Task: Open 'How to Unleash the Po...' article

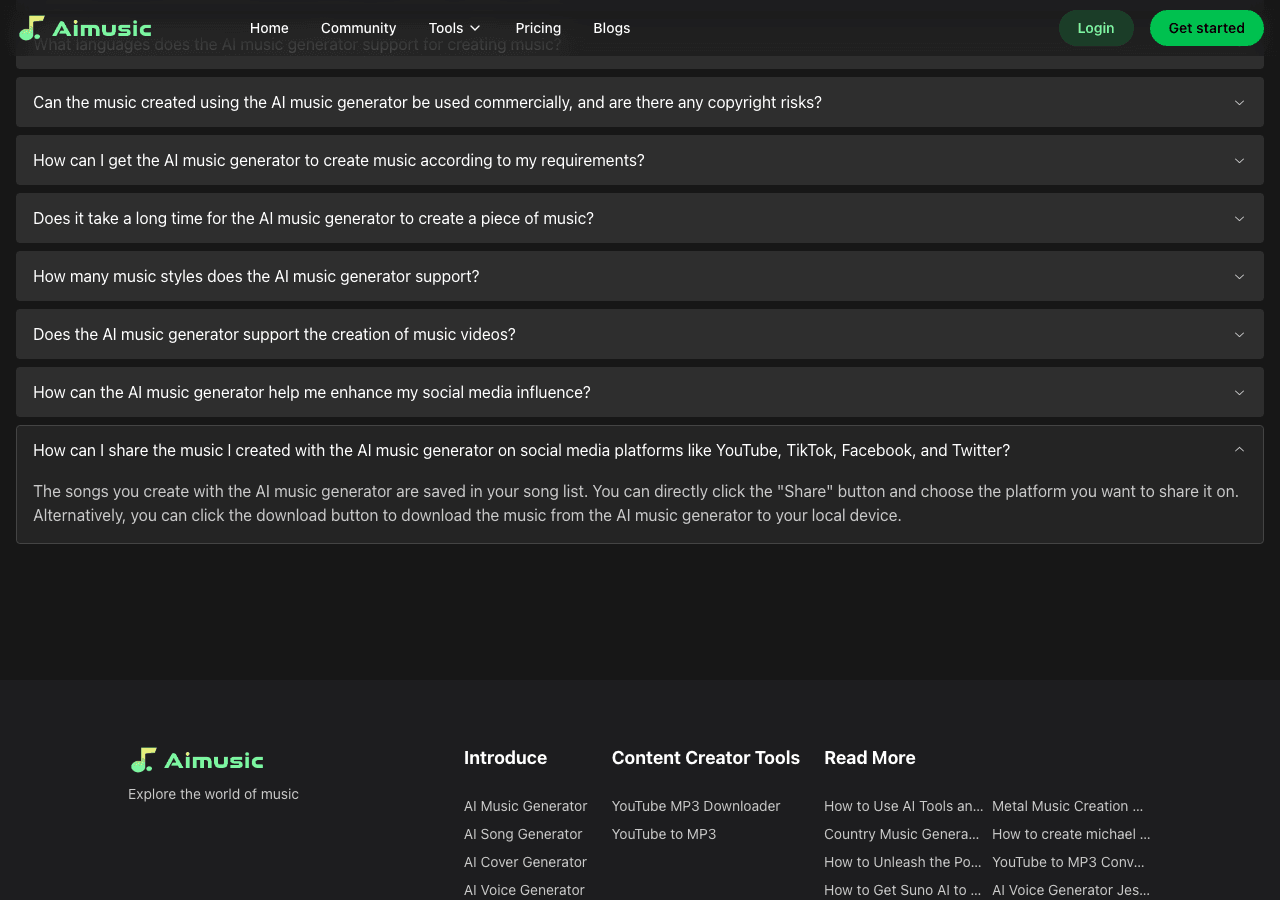Action: tap(903, 862)
